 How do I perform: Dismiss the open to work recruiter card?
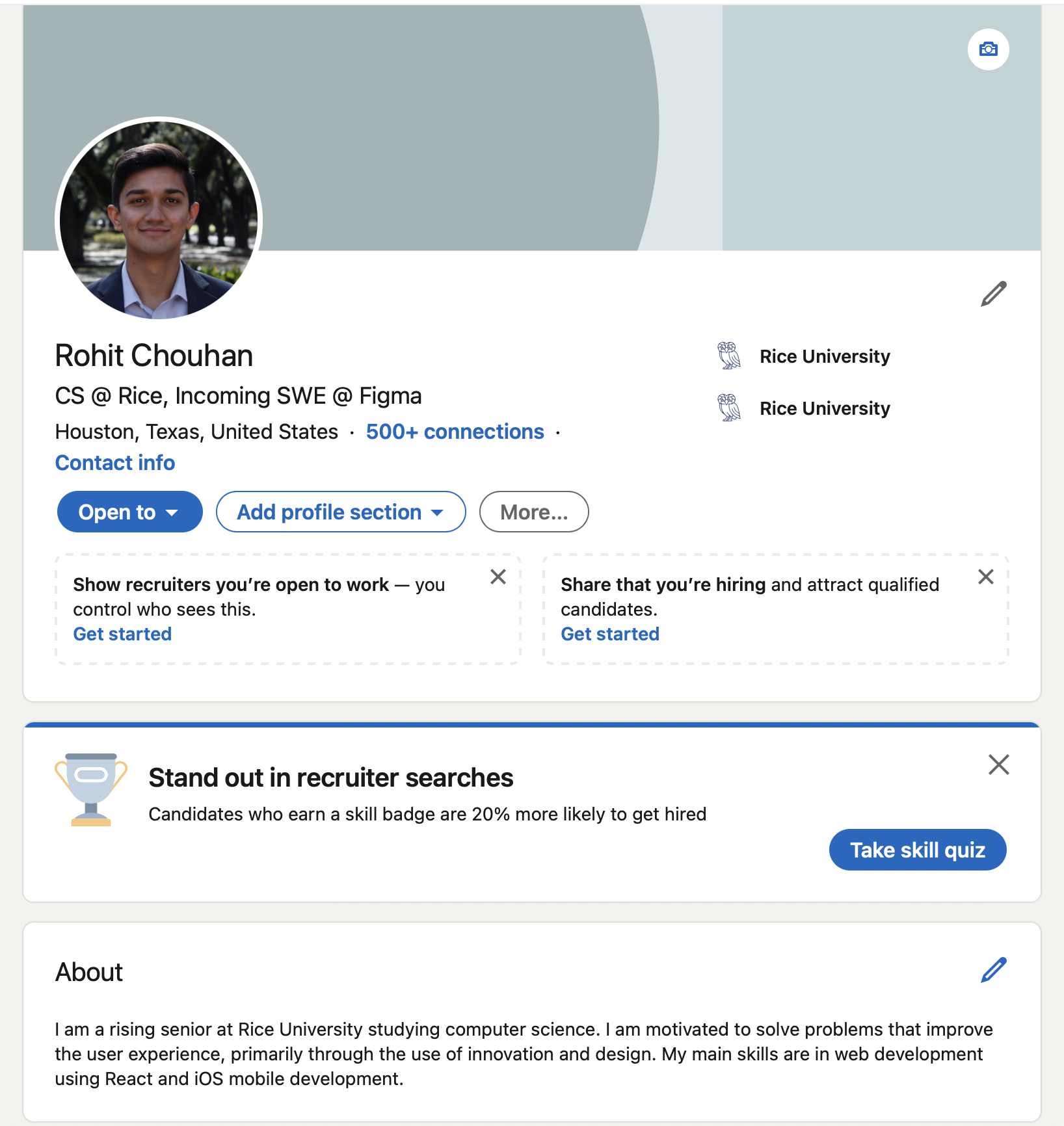click(x=498, y=577)
